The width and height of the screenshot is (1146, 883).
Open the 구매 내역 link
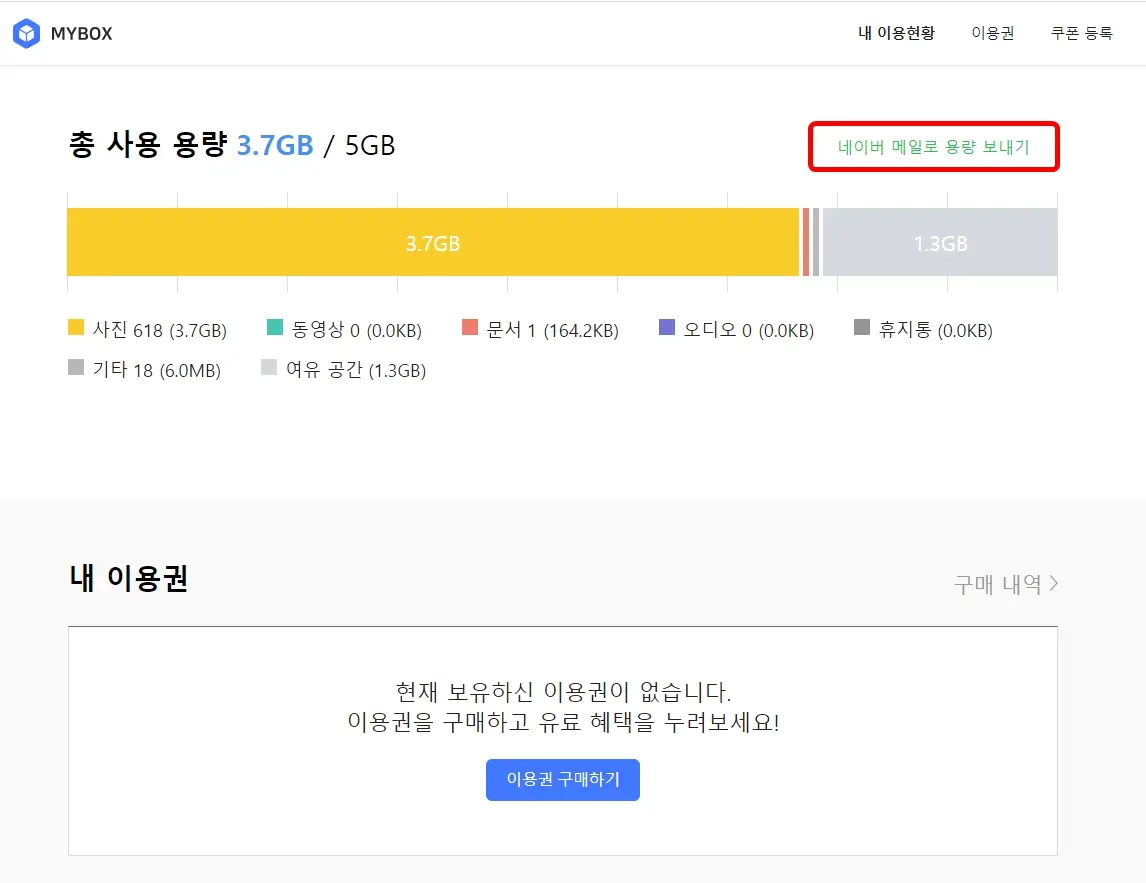pyautogui.click(x=996, y=584)
